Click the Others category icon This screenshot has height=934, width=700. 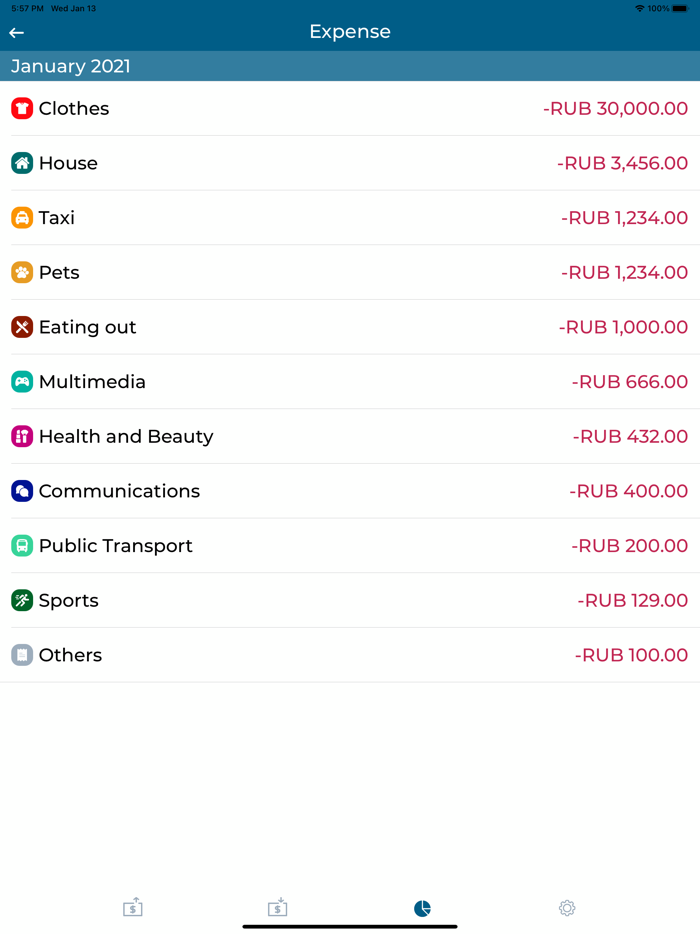[x=24, y=655]
